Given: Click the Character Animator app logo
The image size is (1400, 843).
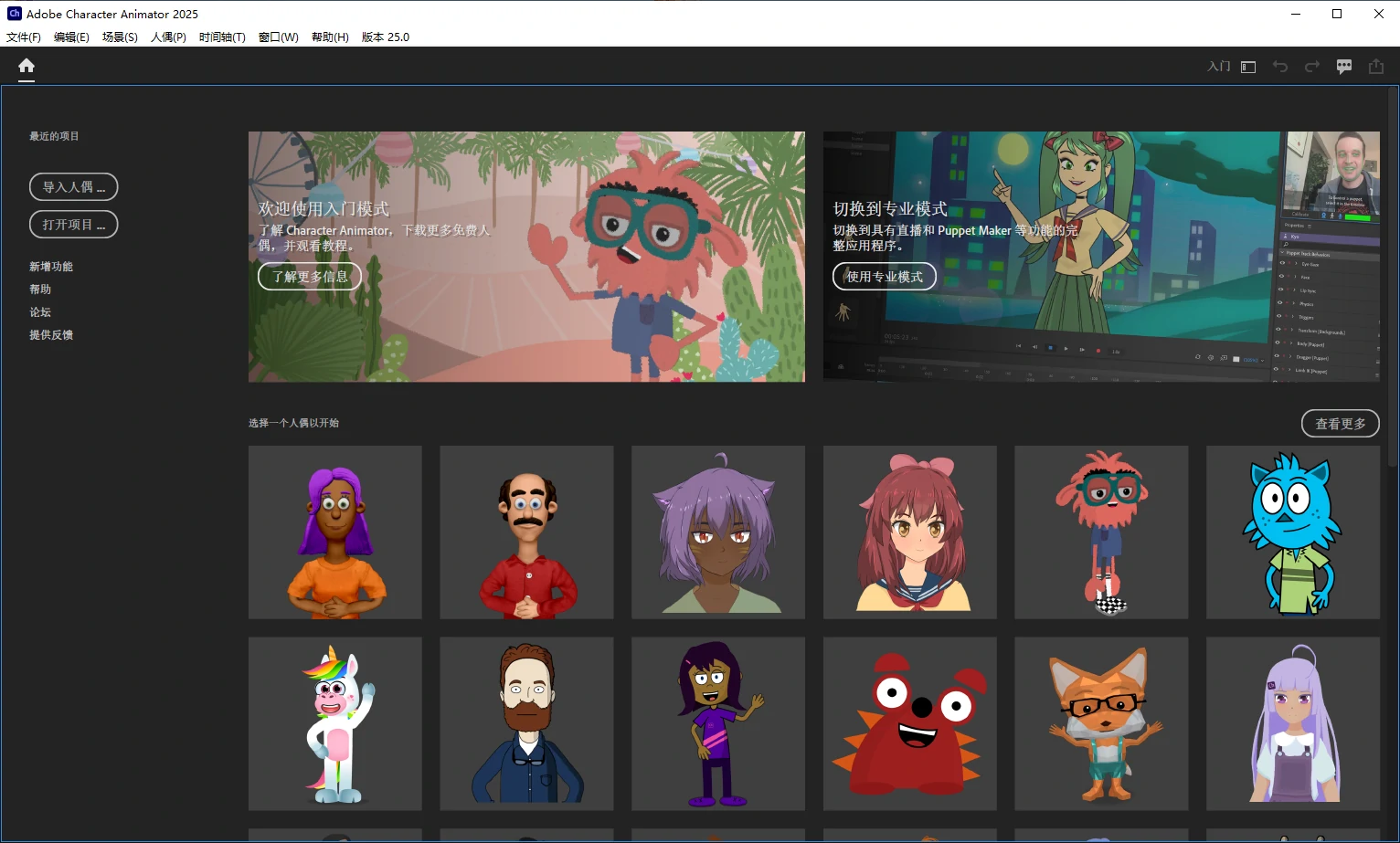Looking at the screenshot, I should [x=14, y=13].
